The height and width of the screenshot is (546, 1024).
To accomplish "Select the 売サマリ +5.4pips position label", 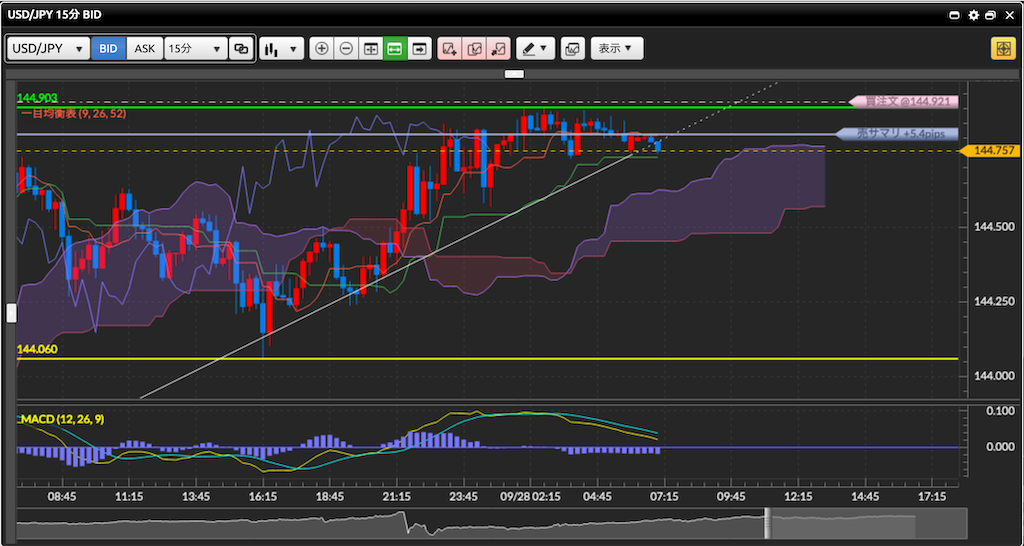I will tap(897, 134).
